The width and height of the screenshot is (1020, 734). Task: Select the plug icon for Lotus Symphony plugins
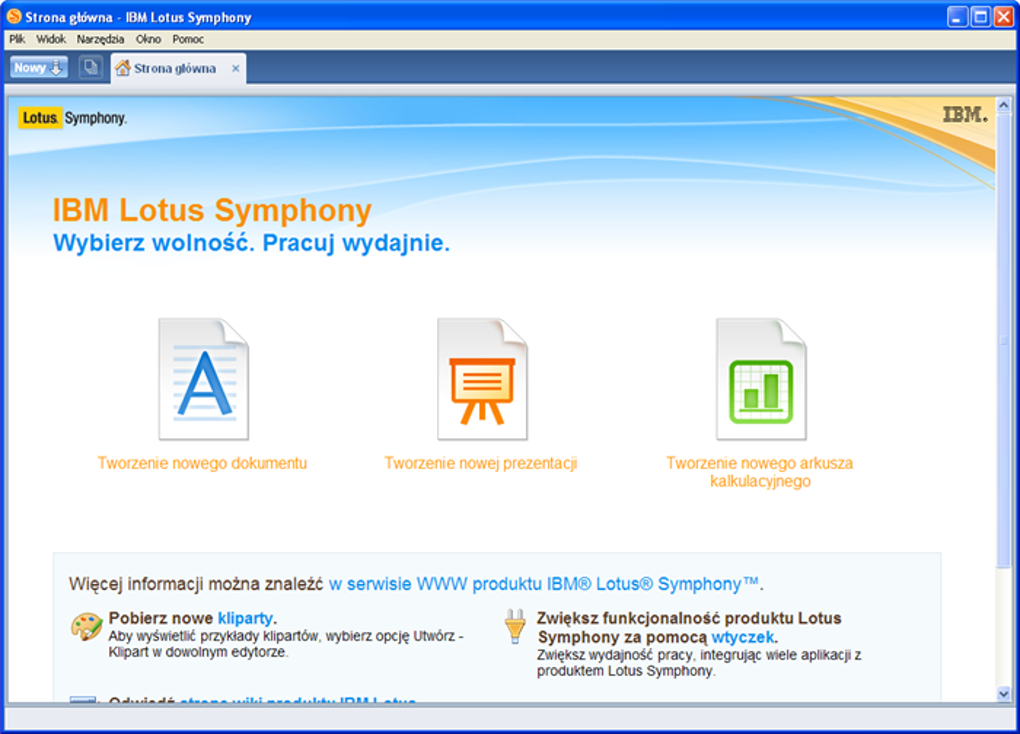click(516, 625)
